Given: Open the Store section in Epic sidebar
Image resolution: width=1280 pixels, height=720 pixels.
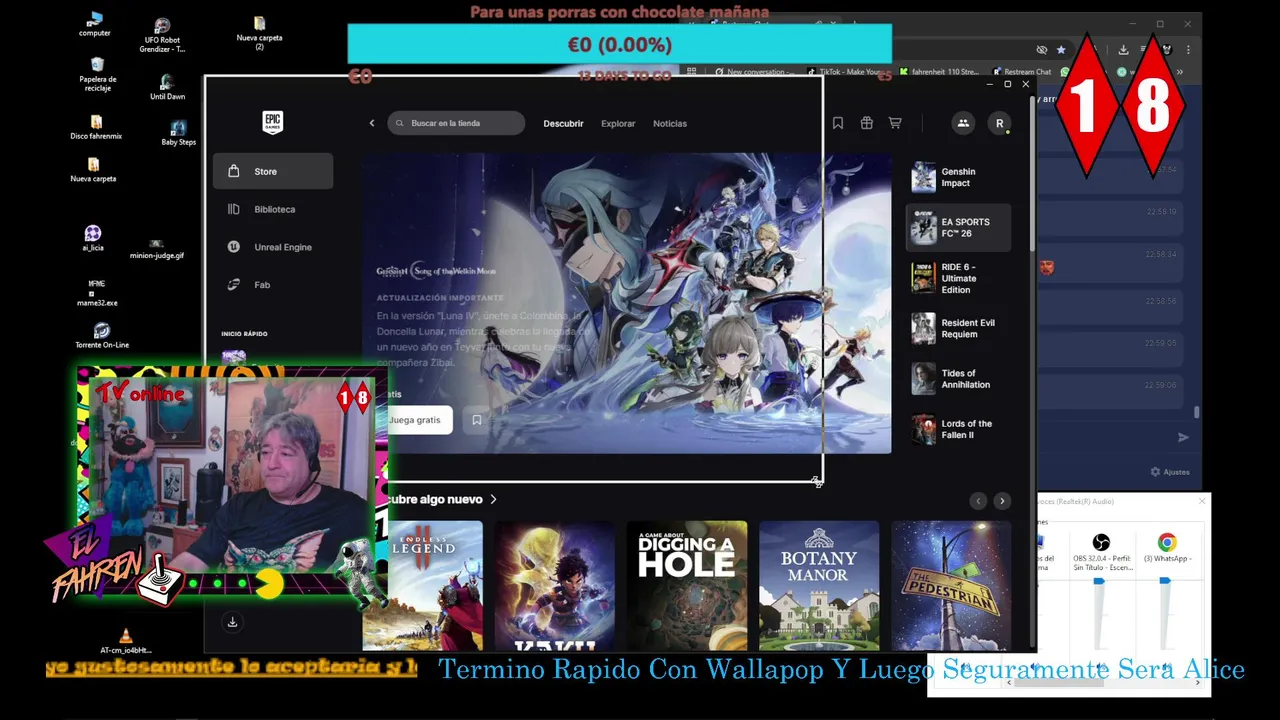Looking at the screenshot, I should pyautogui.click(x=273, y=171).
